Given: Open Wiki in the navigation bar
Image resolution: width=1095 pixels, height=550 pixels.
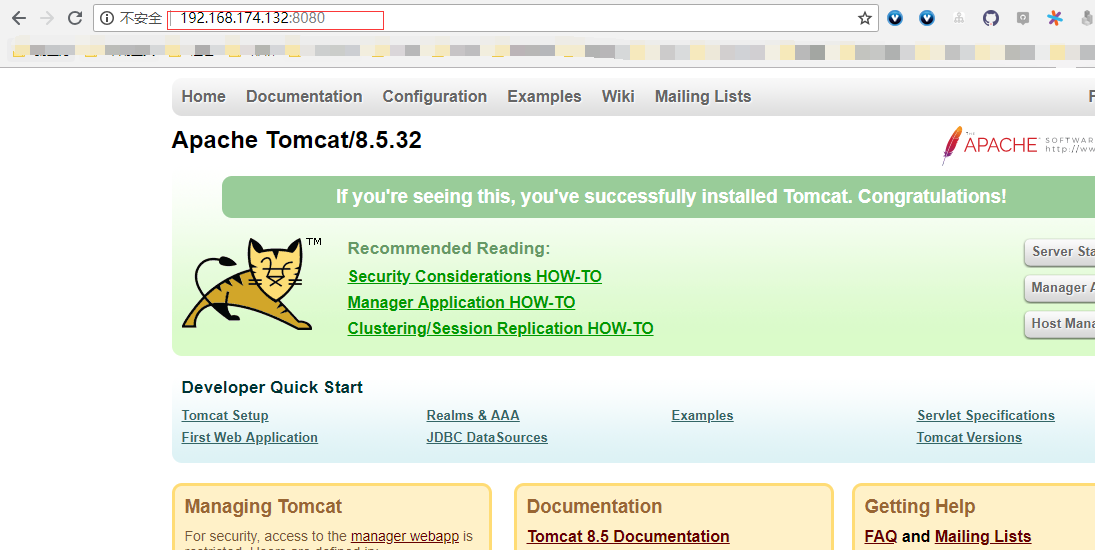Looking at the screenshot, I should (x=618, y=96).
